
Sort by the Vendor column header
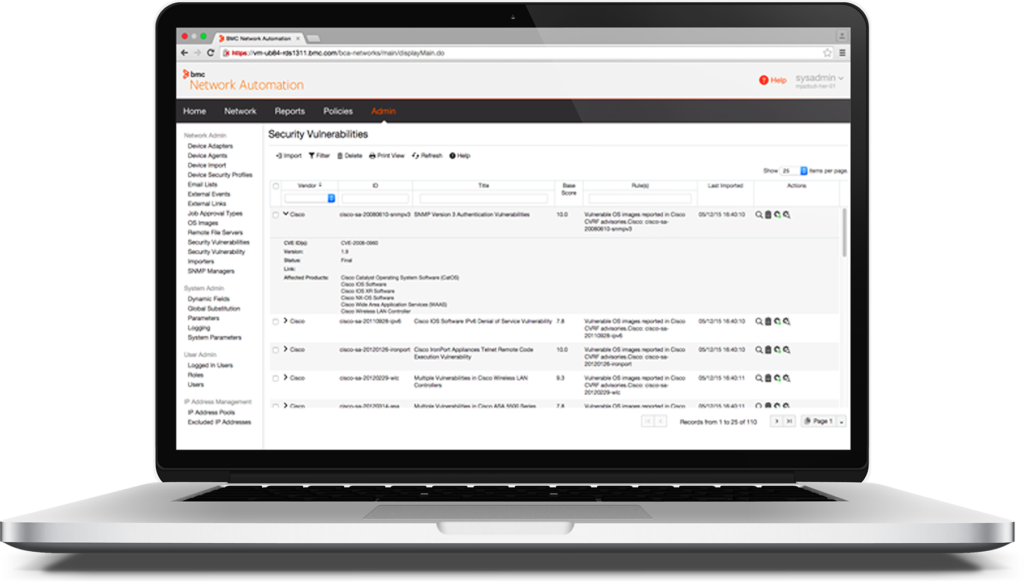310,186
